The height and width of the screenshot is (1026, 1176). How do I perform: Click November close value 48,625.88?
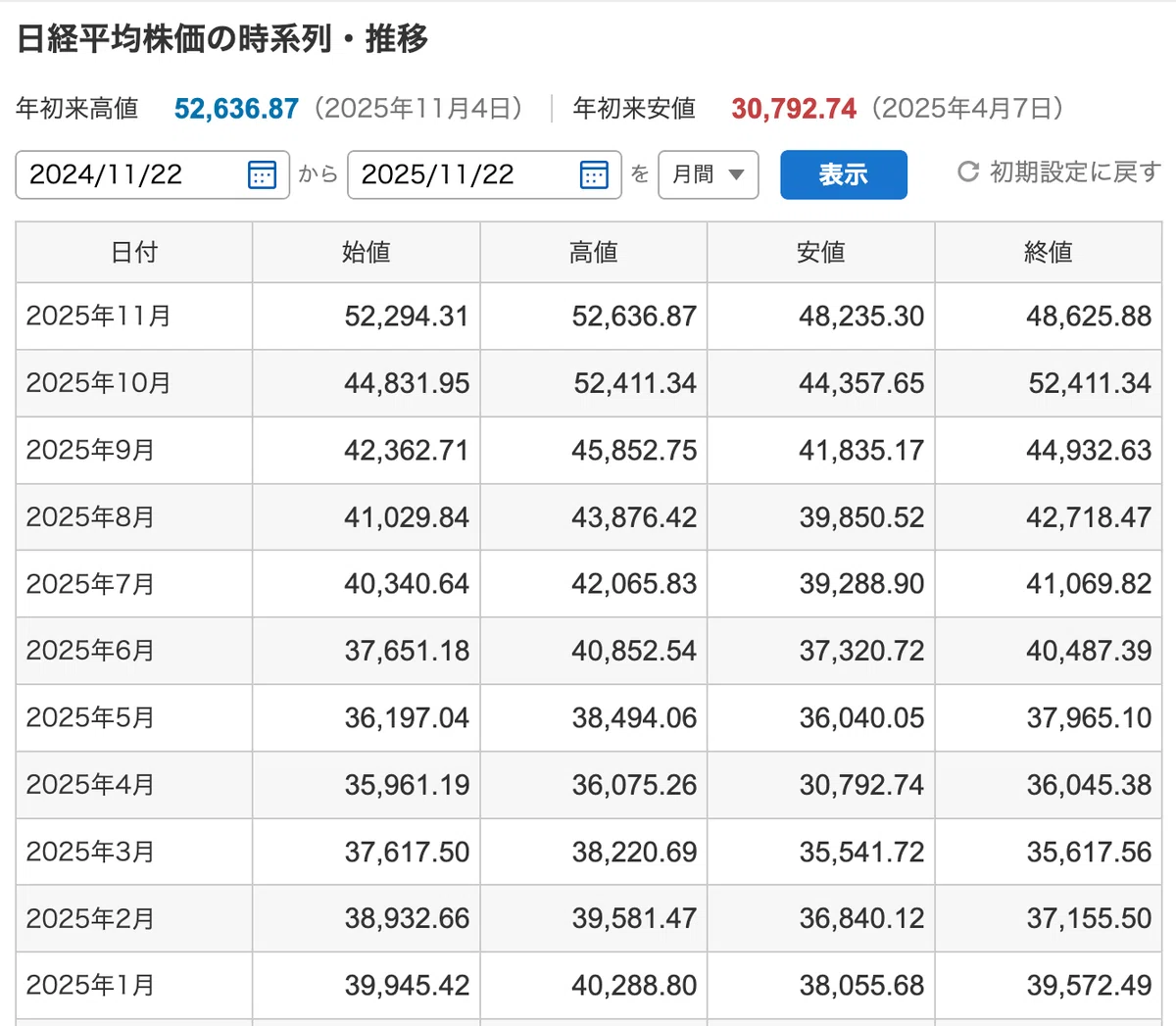pyautogui.click(x=1089, y=317)
